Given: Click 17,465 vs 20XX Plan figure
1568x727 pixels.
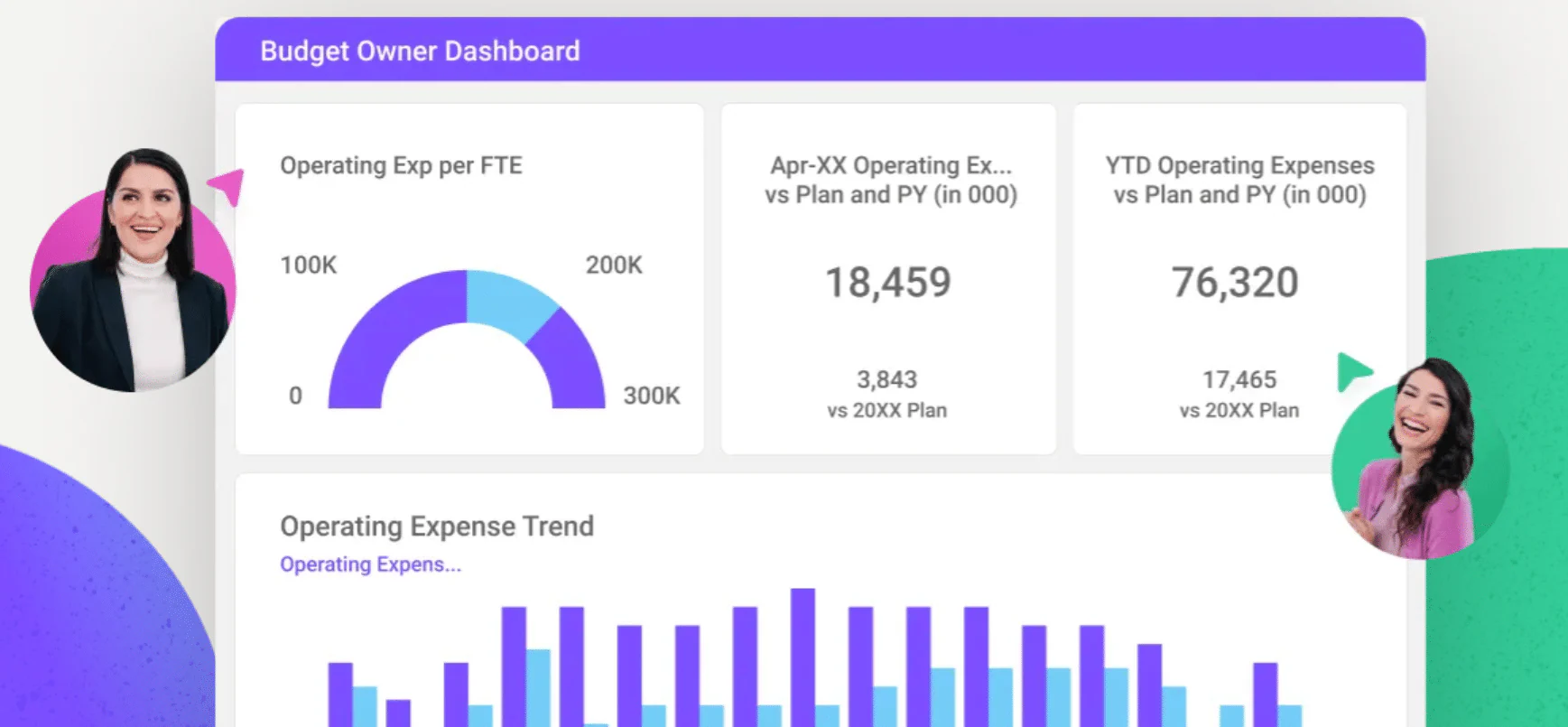Looking at the screenshot, I should pos(1239,394).
